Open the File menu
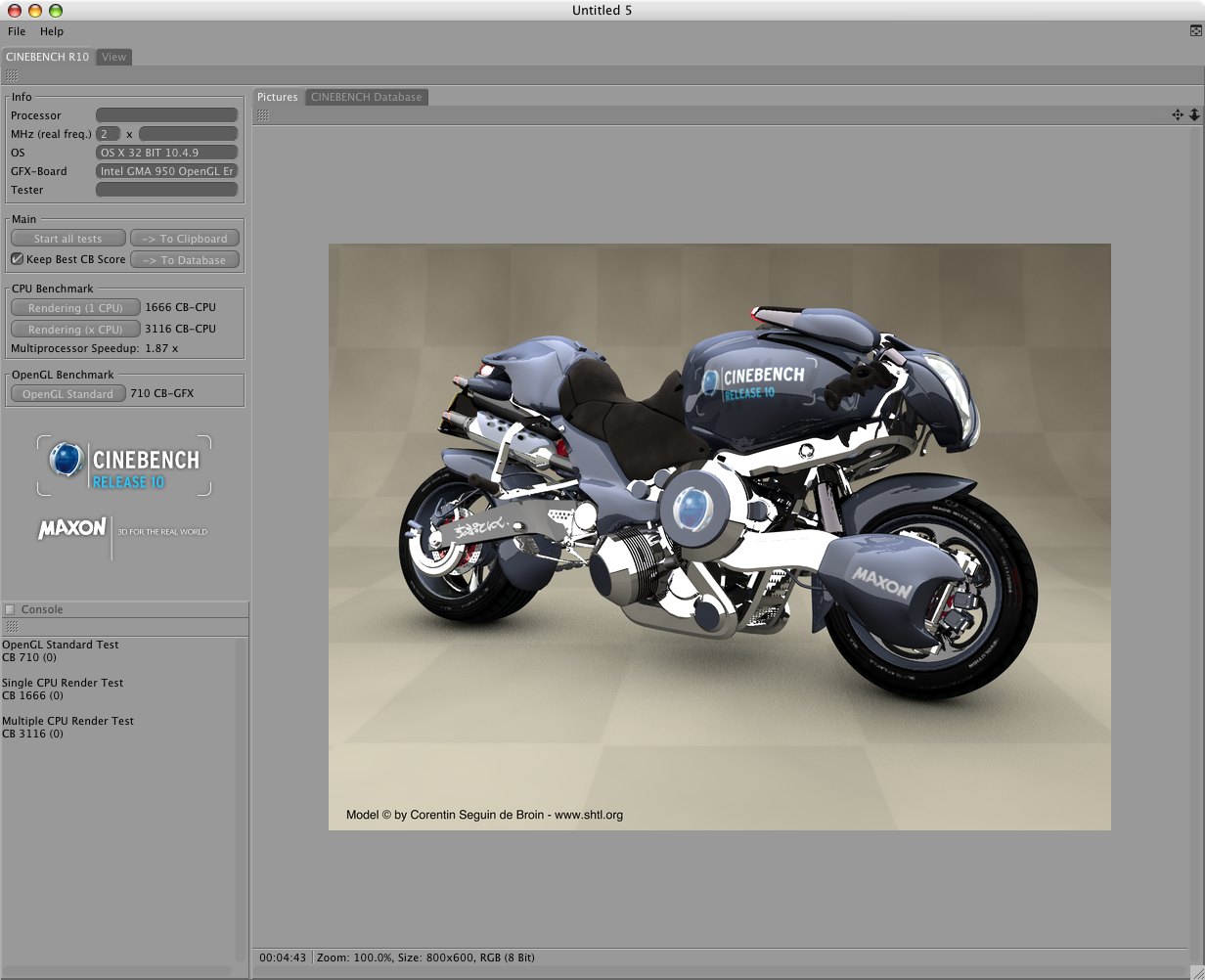Screen dimensions: 1205x980 tap(17, 31)
